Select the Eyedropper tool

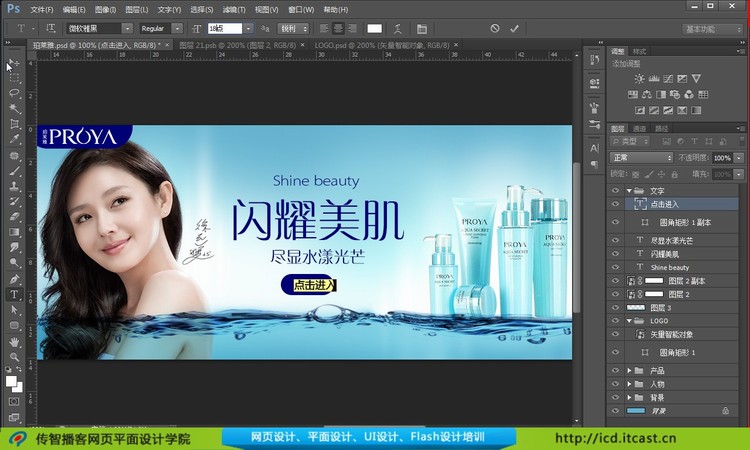(x=14, y=139)
